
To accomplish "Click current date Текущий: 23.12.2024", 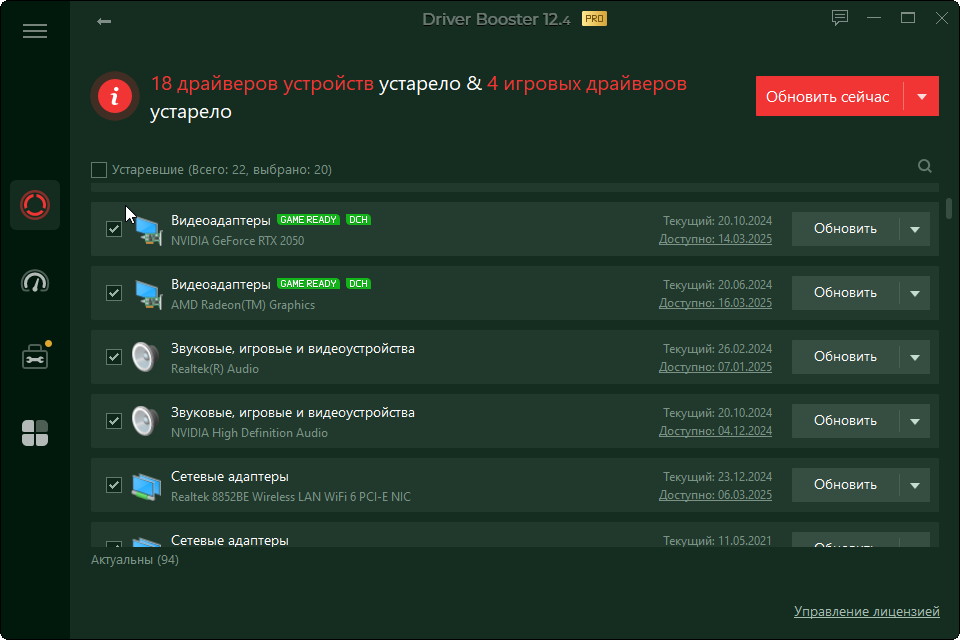I will (x=718, y=477).
